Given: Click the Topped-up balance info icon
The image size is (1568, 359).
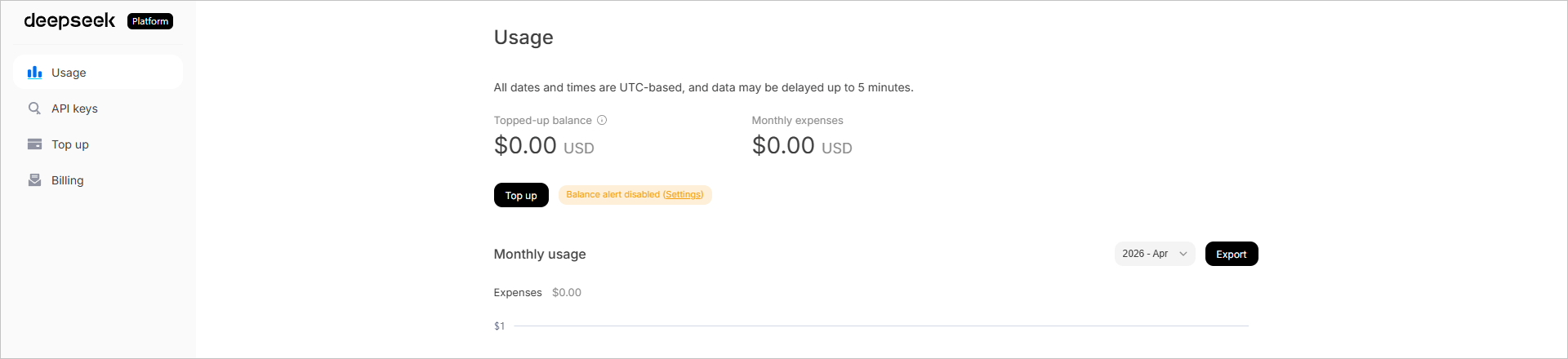Looking at the screenshot, I should 602,120.
